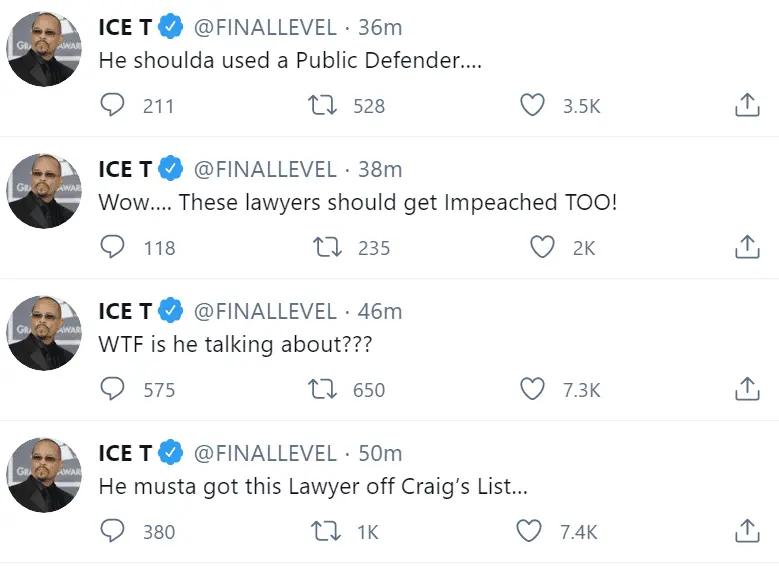This screenshot has width=779, height=567.
Task: Open the 46m timestamp tweet permalink
Action: [380, 312]
